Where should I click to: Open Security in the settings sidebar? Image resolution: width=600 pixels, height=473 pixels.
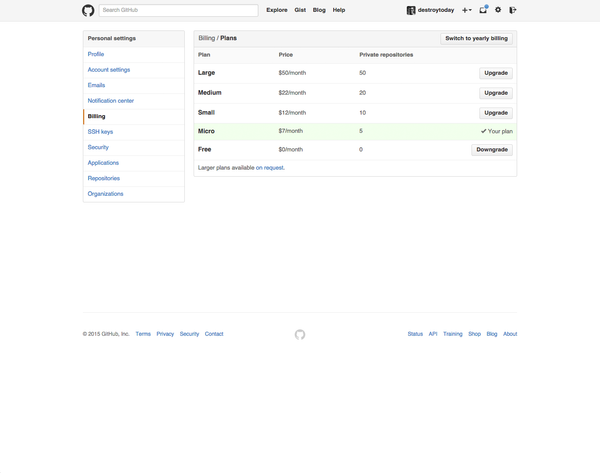click(x=98, y=147)
